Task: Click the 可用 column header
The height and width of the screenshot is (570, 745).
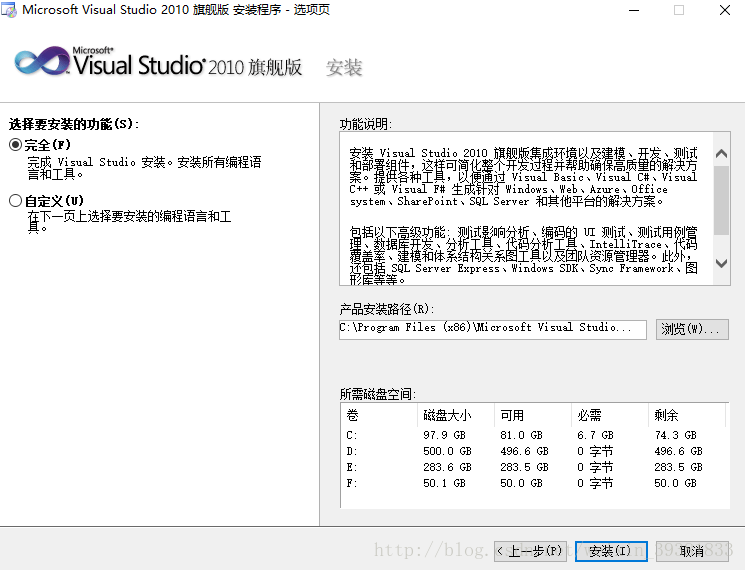Action: 533,415
